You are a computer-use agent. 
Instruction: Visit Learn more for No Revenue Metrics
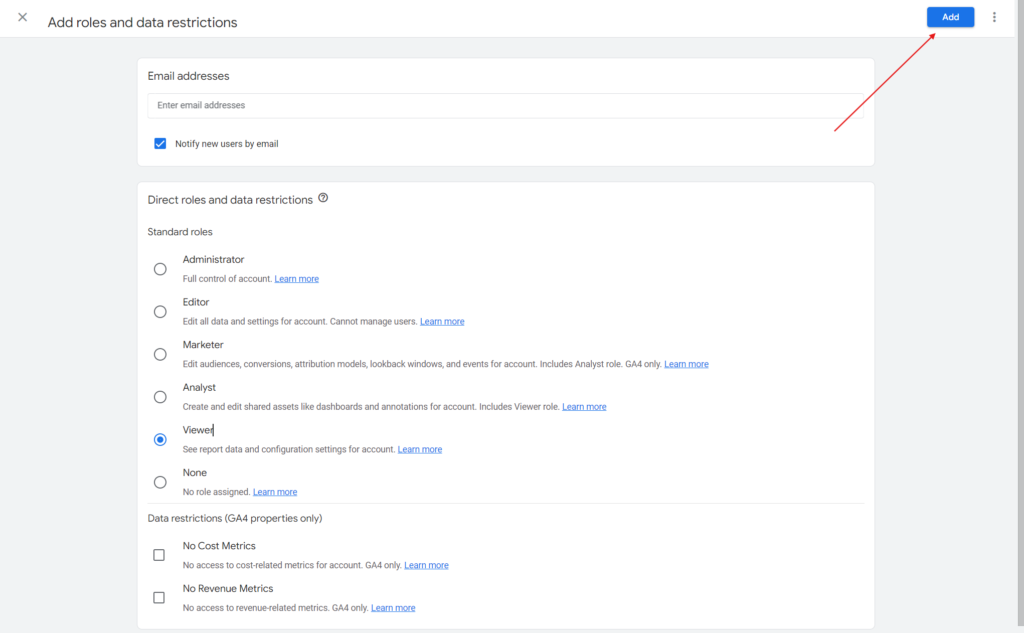(393, 608)
